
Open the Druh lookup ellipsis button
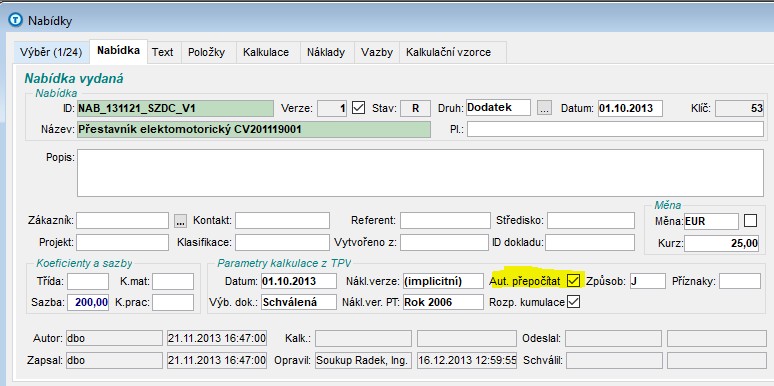coord(543,108)
